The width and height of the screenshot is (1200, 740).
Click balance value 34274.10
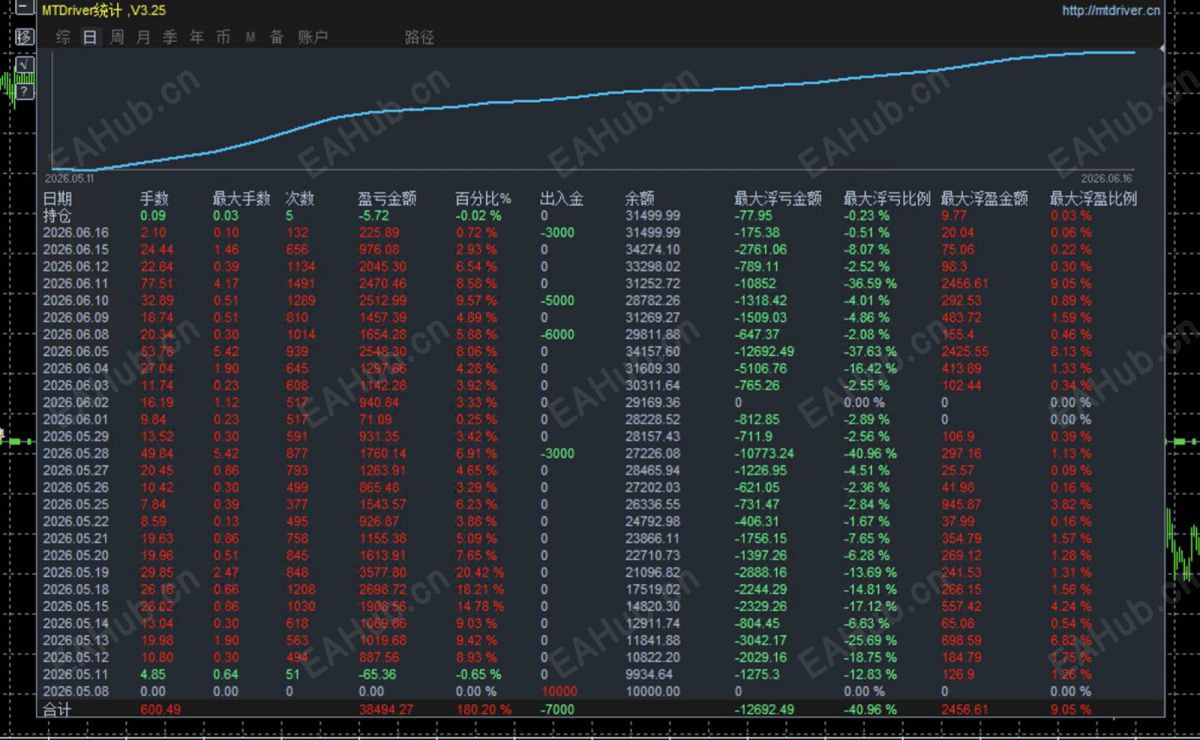click(x=653, y=249)
